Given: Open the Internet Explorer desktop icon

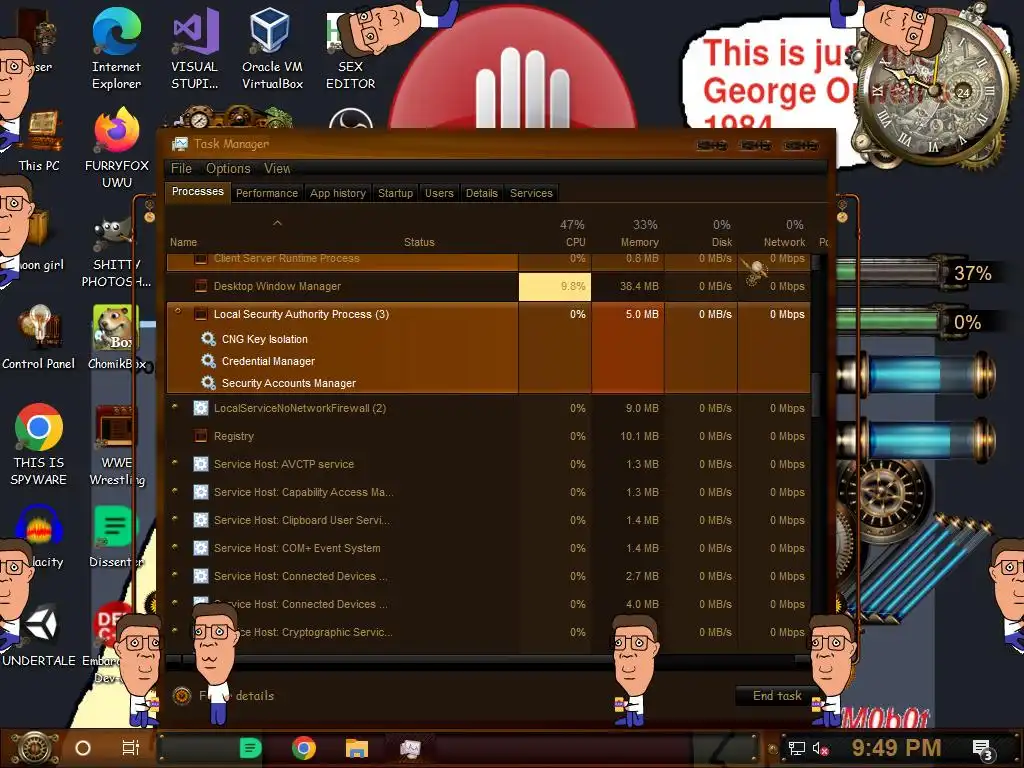Looking at the screenshot, I should coord(116,49).
